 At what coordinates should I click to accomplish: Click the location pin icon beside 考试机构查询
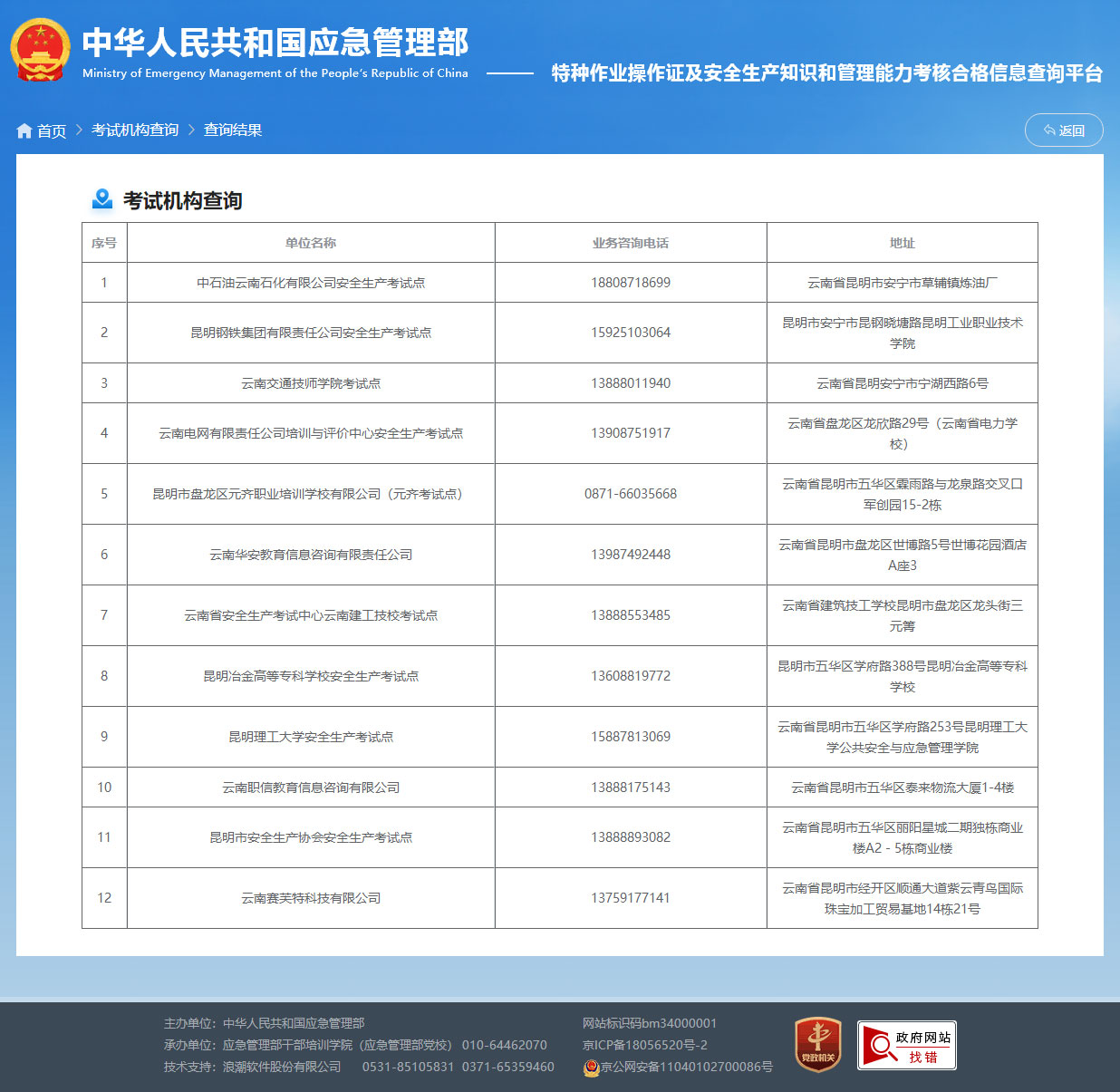tap(102, 199)
